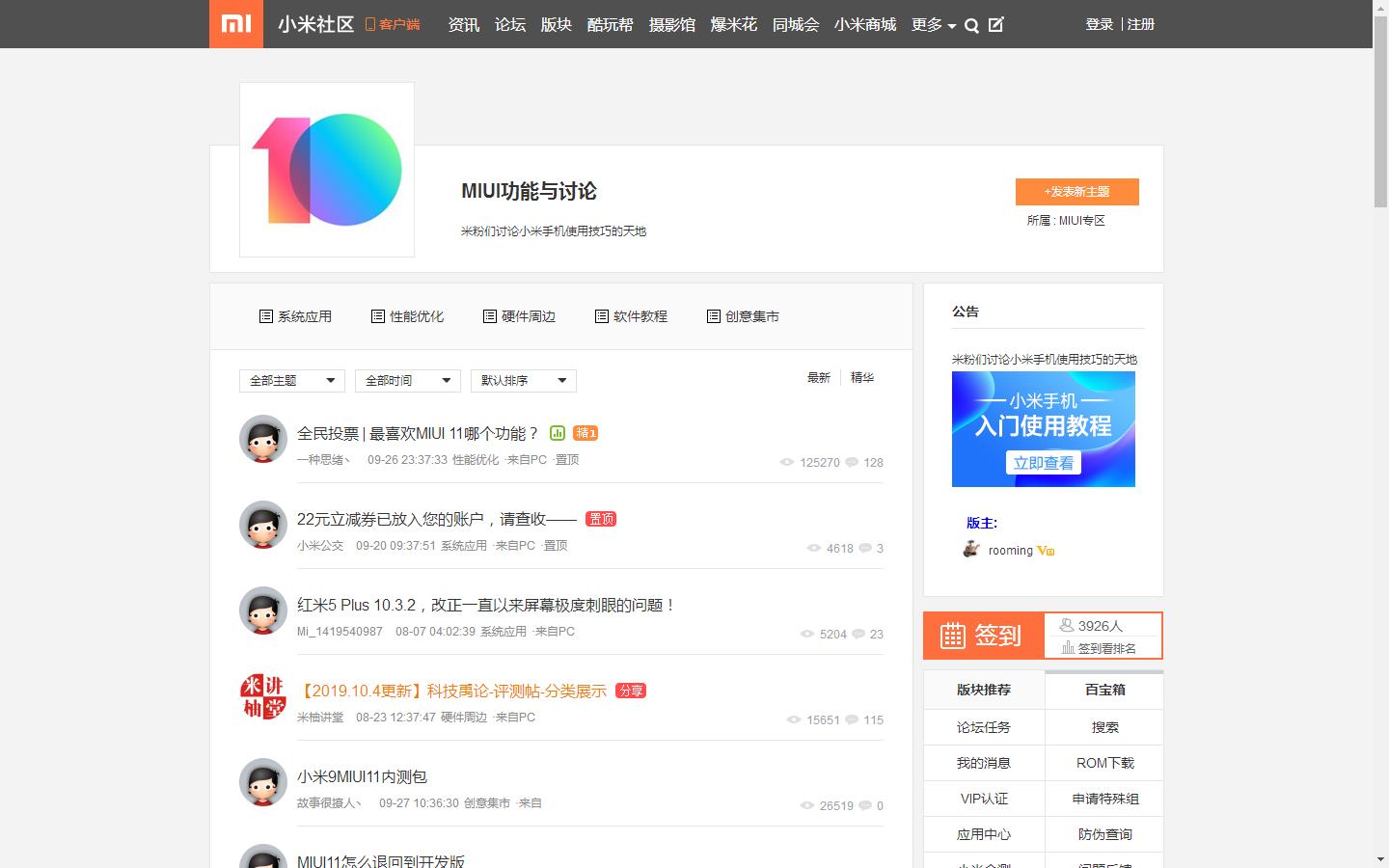Click avatar of Mi_1419540987 author
This screenshot has height=868, width=1389.
(x=263, y=610)
